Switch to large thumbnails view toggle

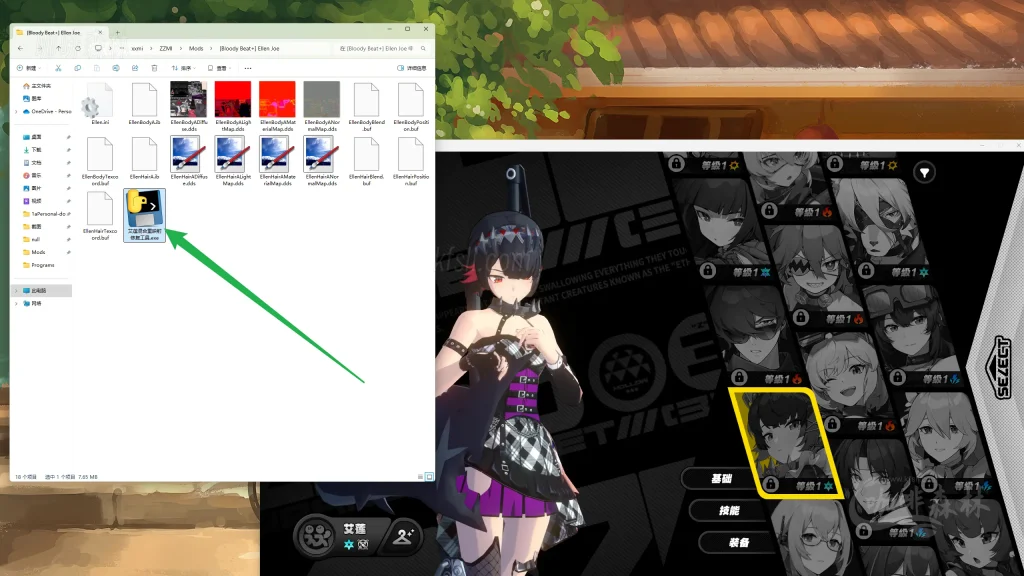coord(429,477)
